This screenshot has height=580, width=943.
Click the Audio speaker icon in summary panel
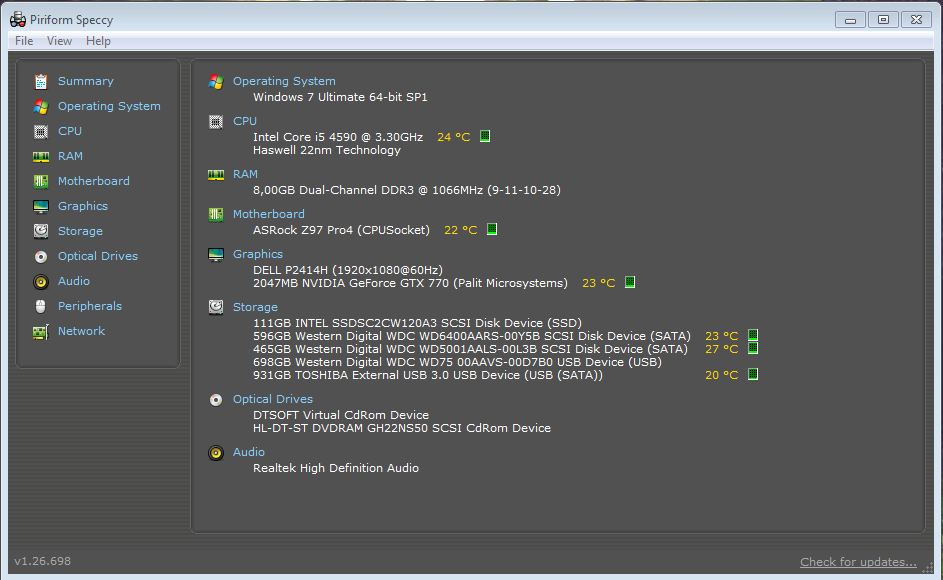point(216,452)
